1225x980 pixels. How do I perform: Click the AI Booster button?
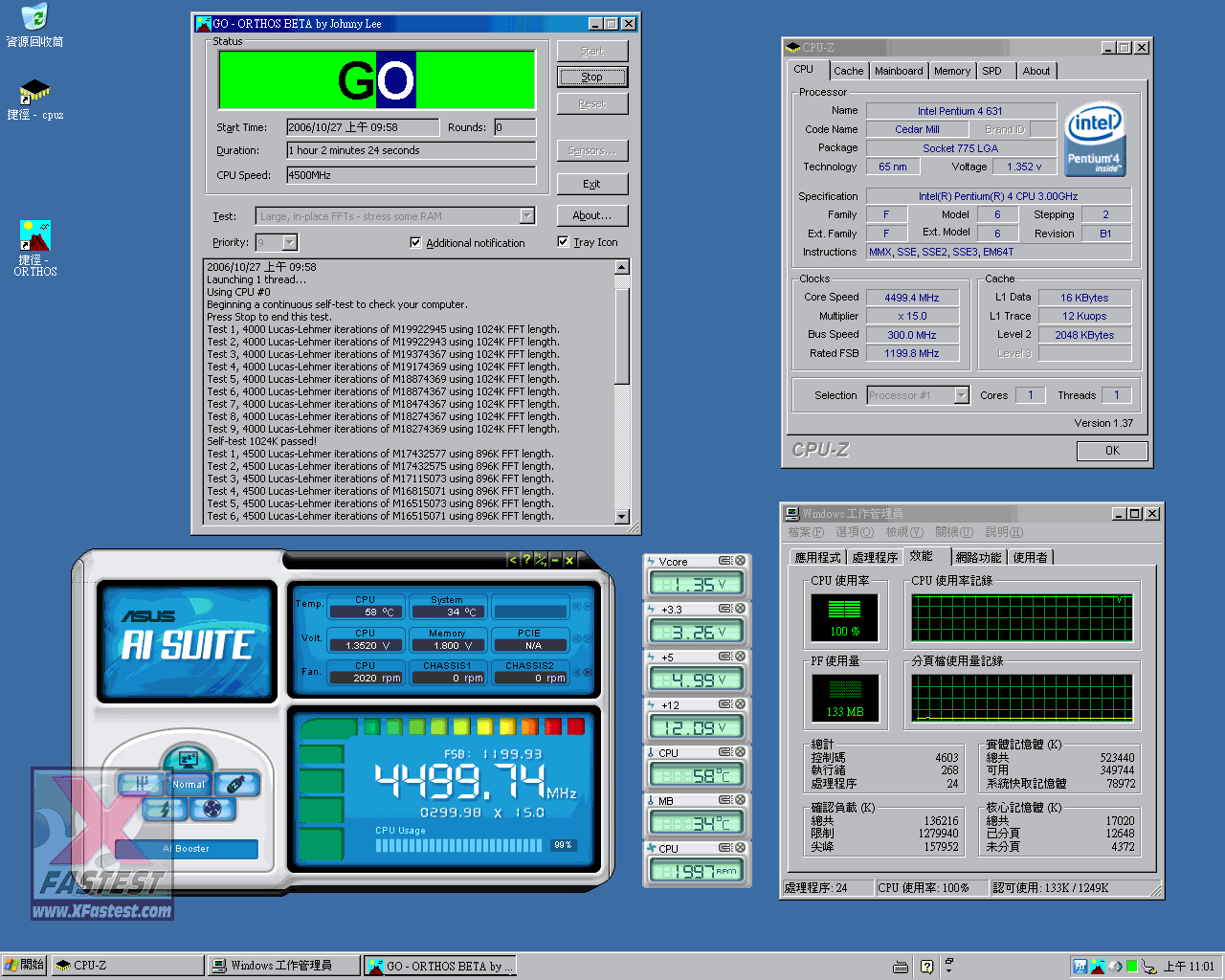click(x=187, y=849)
